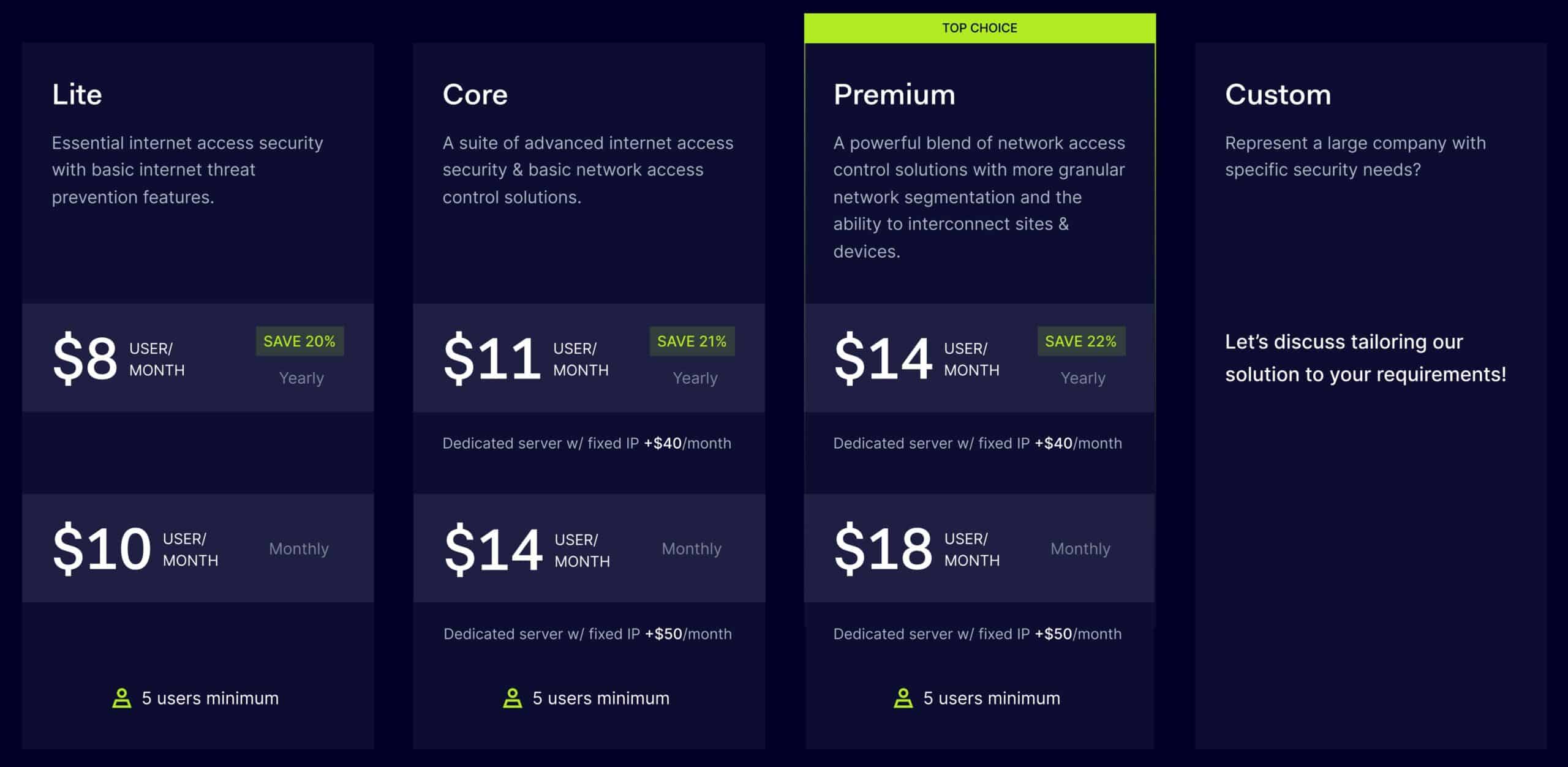This screenshot has height=767, width=1568.
Task: Click the Core plan heading
Action: 475,95
